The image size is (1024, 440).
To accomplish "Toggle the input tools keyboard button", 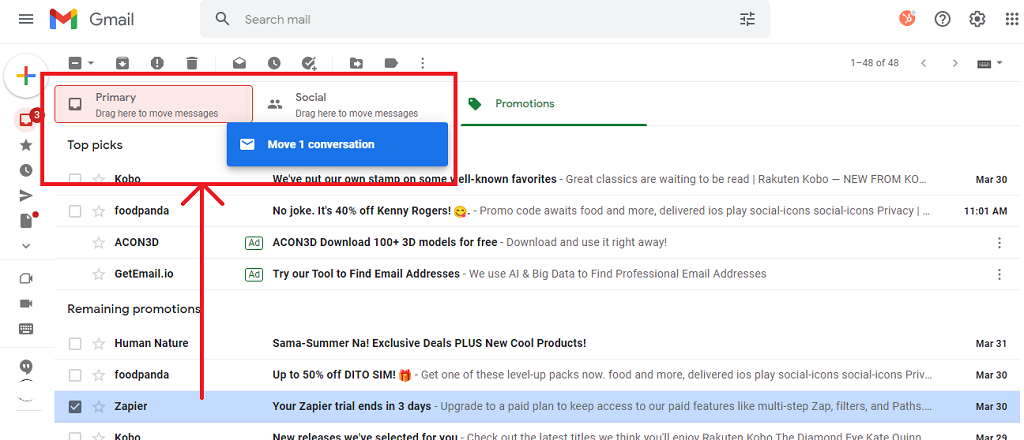I will coord(984,63).
